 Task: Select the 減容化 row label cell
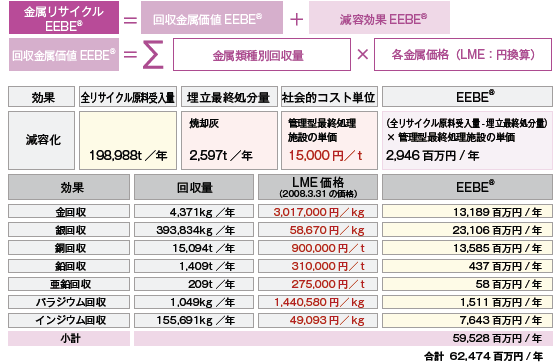pos(41,140)
